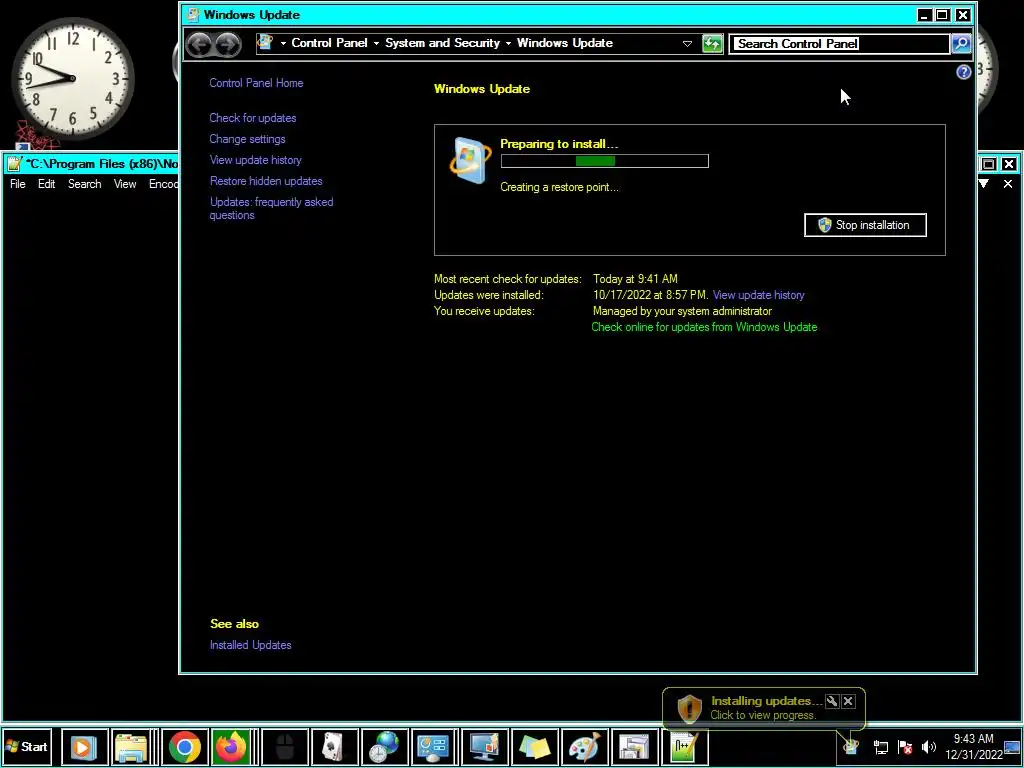Click Check online for updates from Windows Update
This screenshot has height=768, width=1024.
coord(704,327)
